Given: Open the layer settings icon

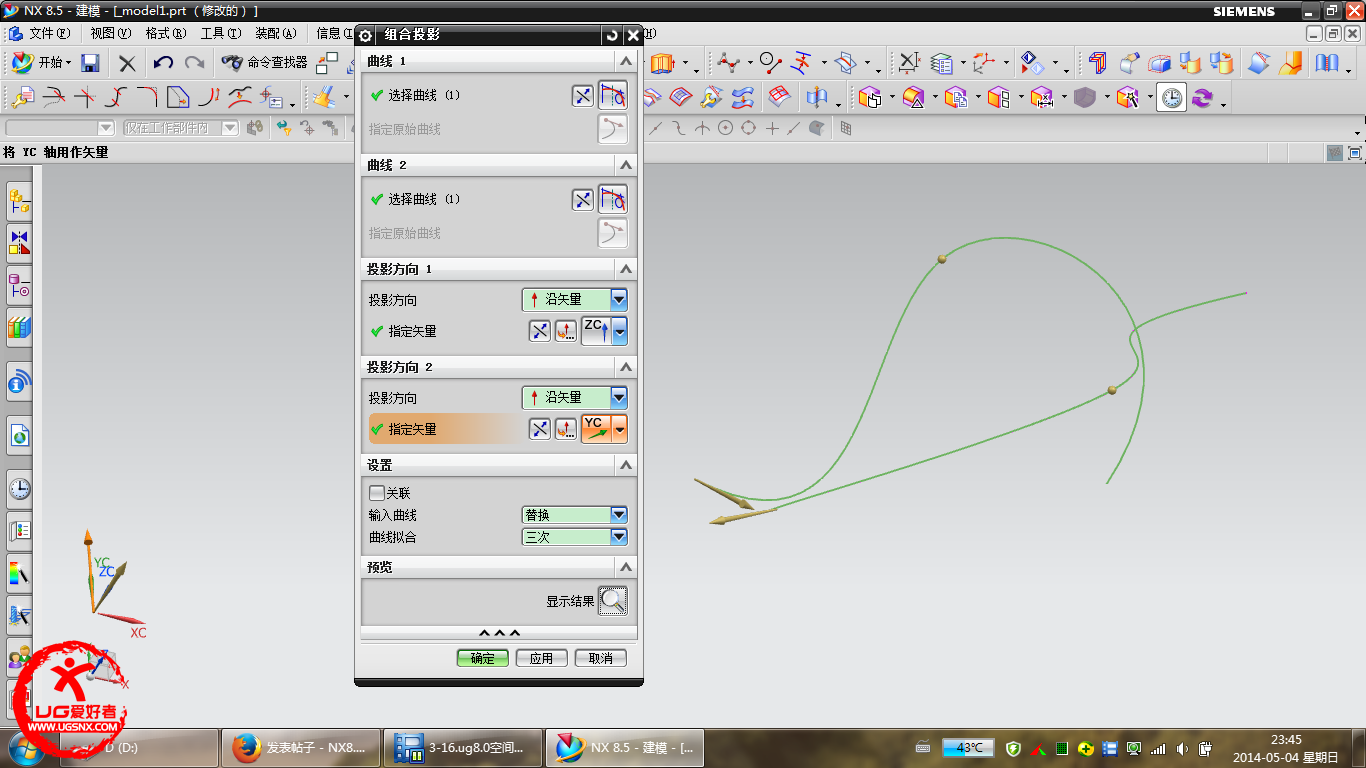Looking at the screenshot, I should click(941, 63).
